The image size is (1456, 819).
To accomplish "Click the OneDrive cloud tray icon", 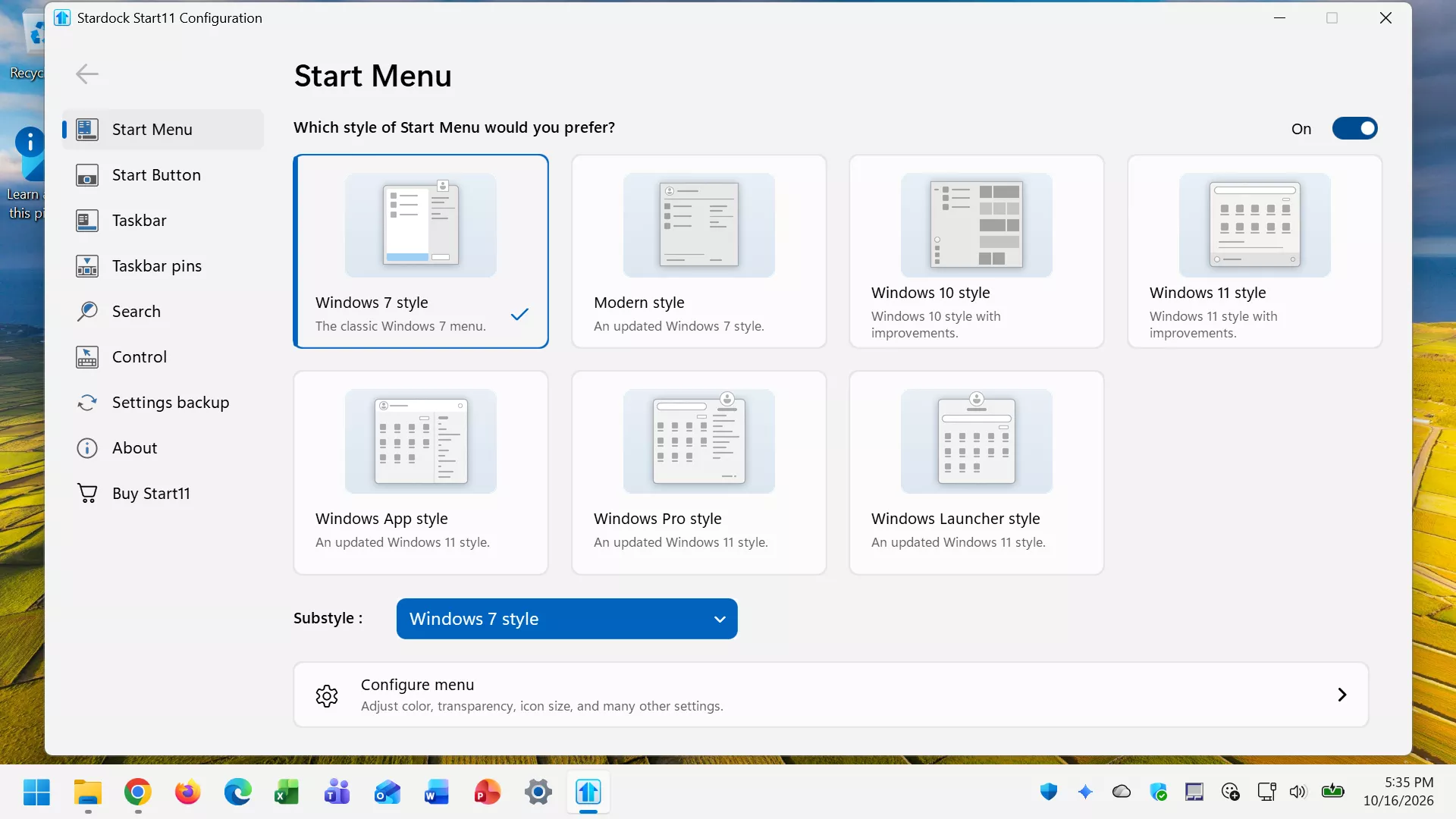I will point(1122,792).
